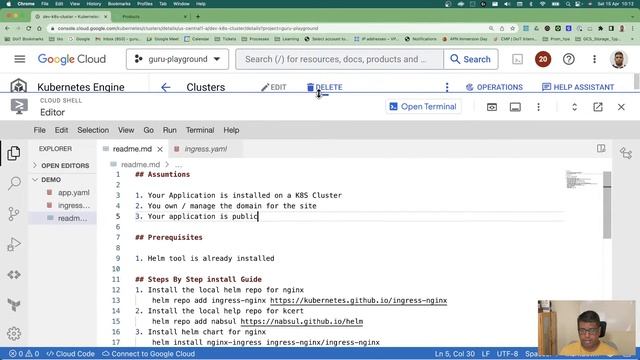This screenshot has width=640, height=360.
Task: Open the Google Cloud navigation hamburger menu
Action: click(20, 59)
